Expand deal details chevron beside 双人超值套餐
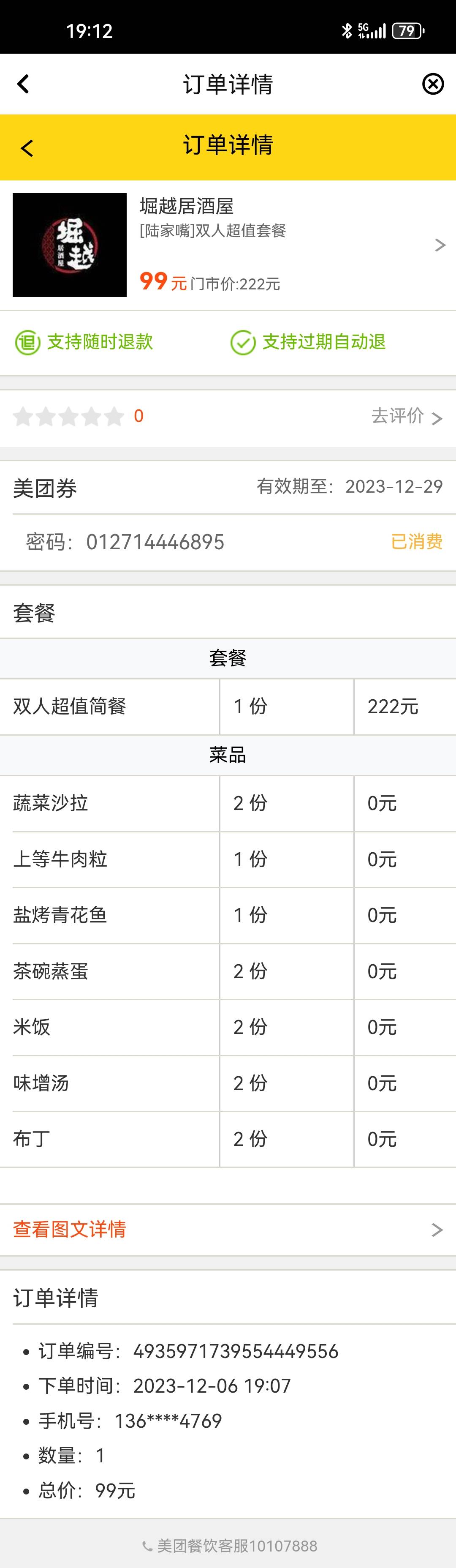 [440, 245]
